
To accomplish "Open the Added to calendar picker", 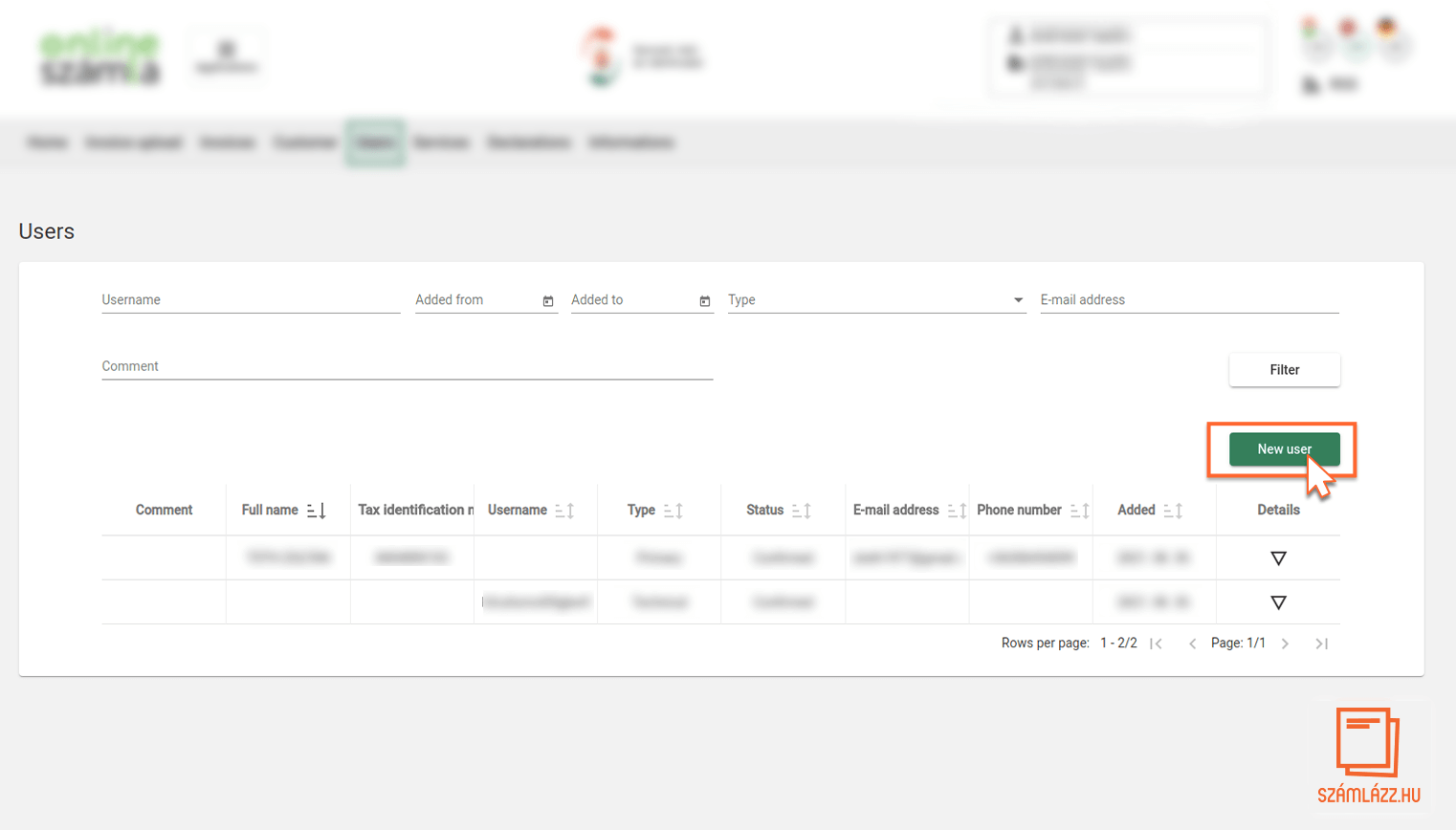I will coord(705,301).
